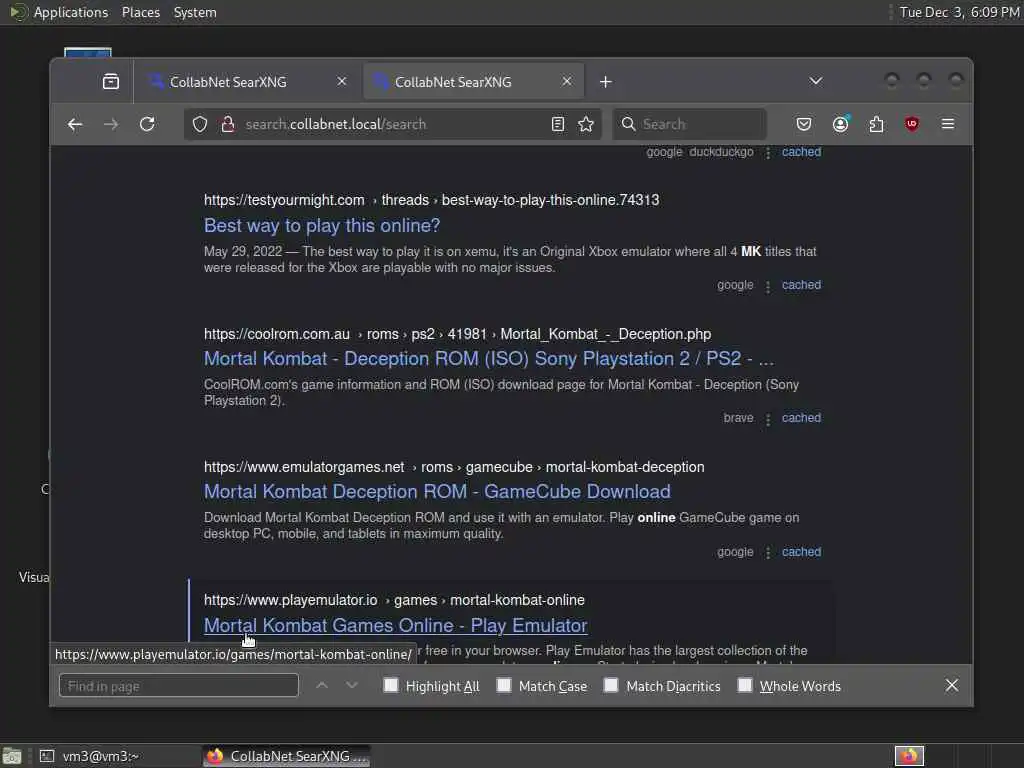Open cached link for testyourmight result
Screen dimensions: 1024x768
[x=801, y=285]
